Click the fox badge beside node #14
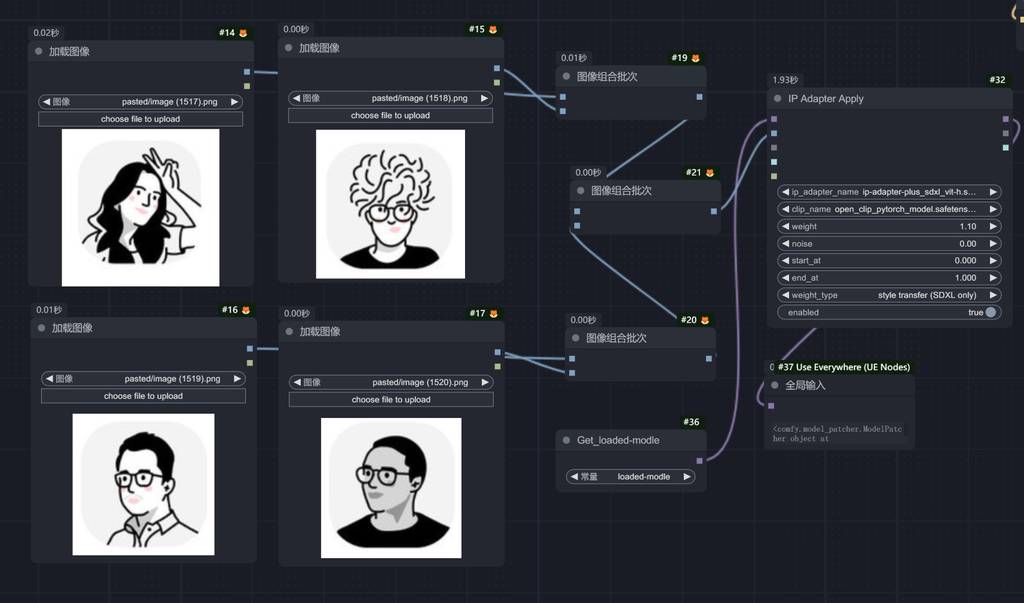The image size is (1024, 603). tap(243, 33)
